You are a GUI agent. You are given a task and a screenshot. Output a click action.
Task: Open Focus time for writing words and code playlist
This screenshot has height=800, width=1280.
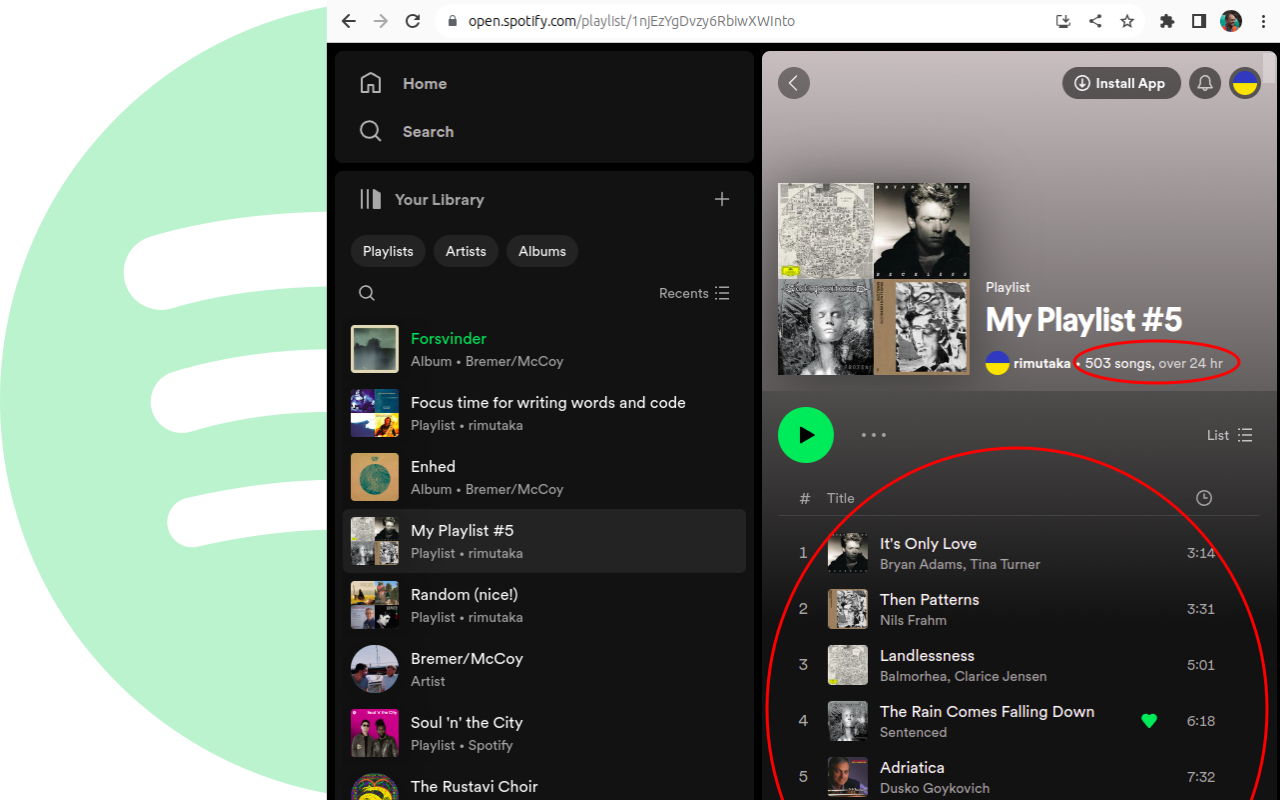[x=544, y=413]
